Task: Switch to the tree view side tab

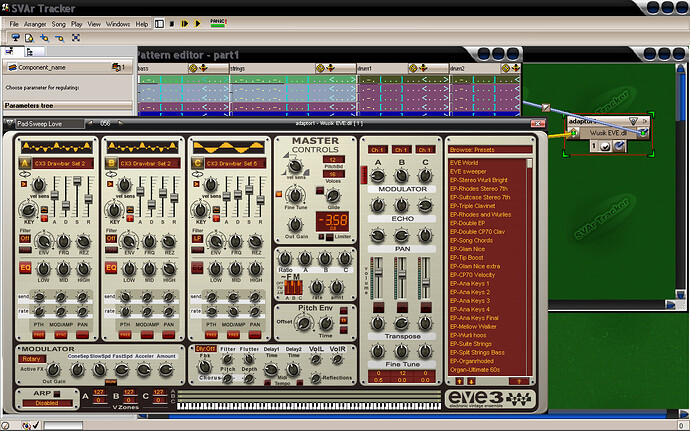Action: tap(30, 52)
